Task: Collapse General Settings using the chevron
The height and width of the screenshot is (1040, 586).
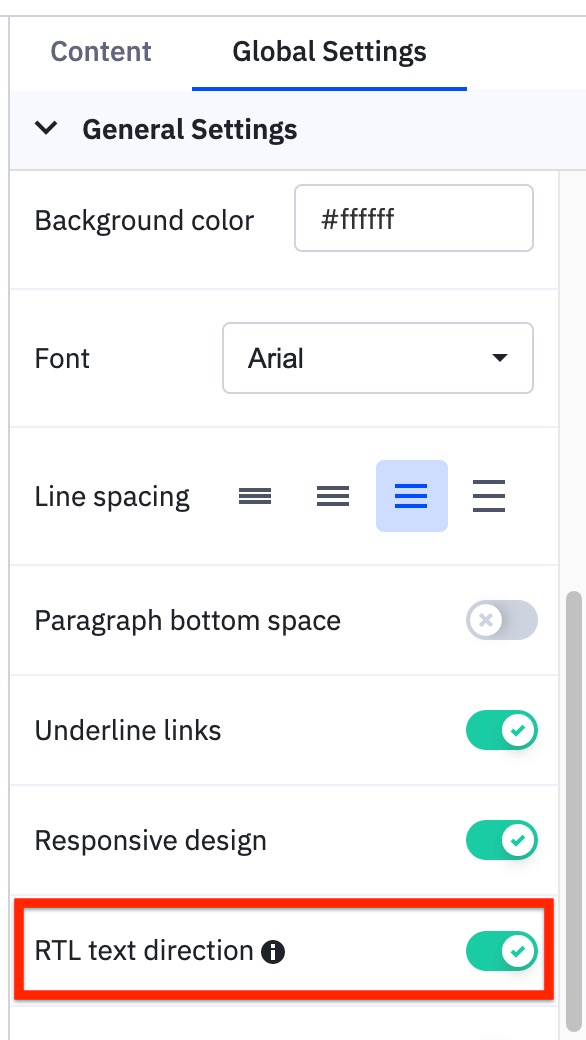Action: [x=46, y=128]
